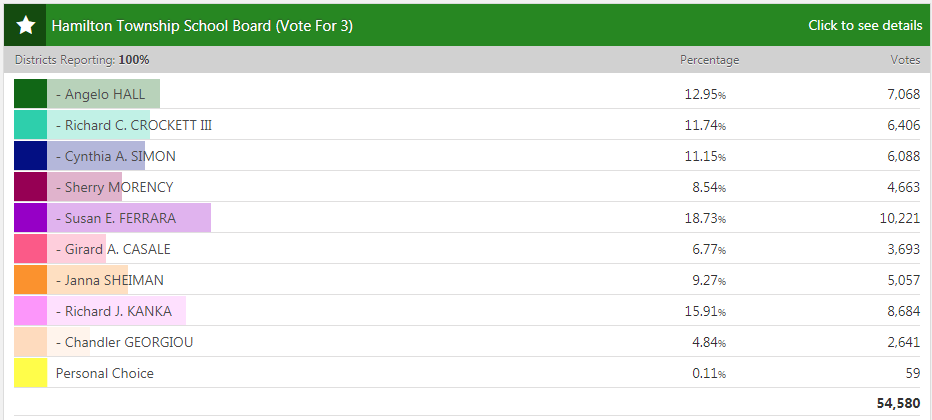Screen dimensions: 932x420
Task: Click the Percentage column header
Action: point(709,60)
